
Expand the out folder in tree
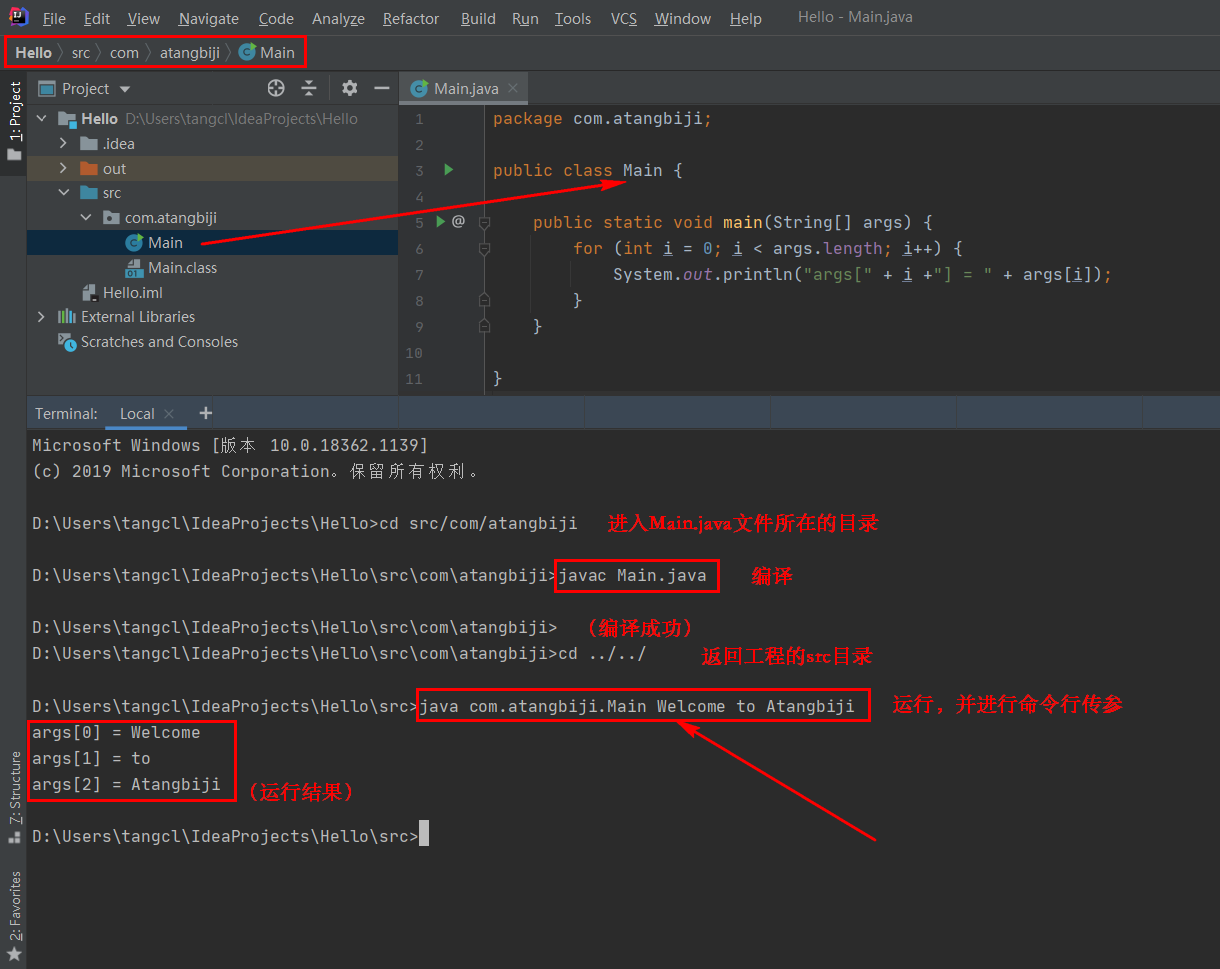click(x=63, y=169)
